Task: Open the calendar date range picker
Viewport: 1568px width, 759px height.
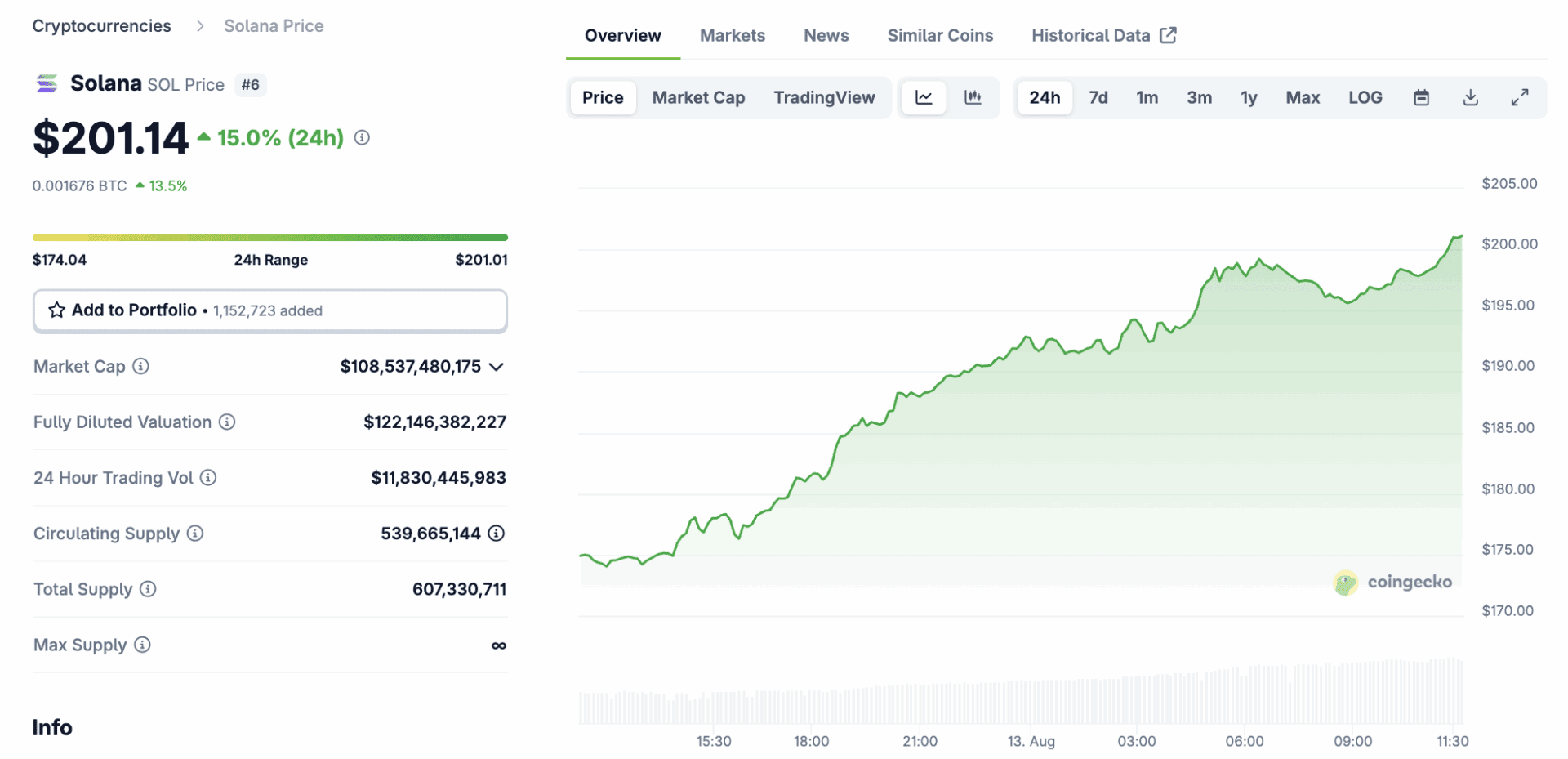Action: (1421, 98)
